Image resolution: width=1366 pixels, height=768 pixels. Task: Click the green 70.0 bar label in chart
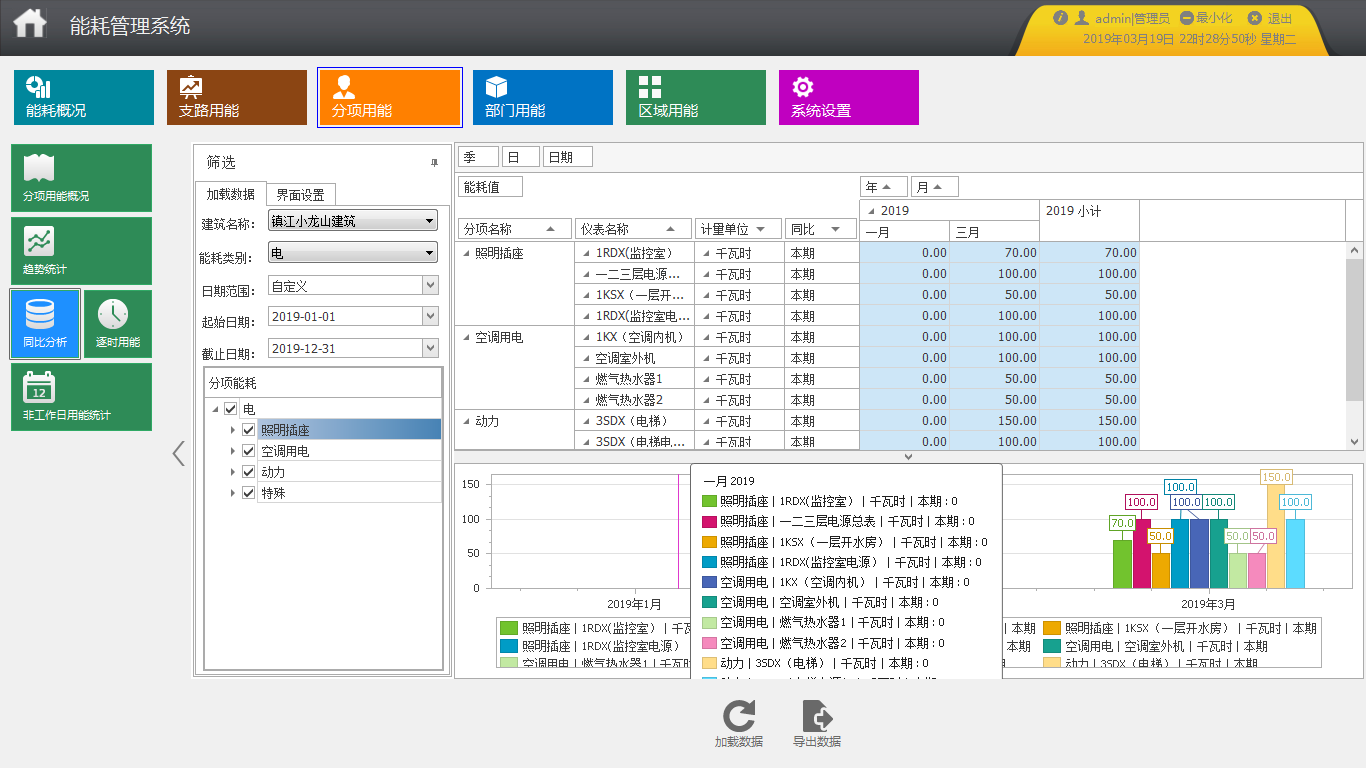tap(1123, 523)
